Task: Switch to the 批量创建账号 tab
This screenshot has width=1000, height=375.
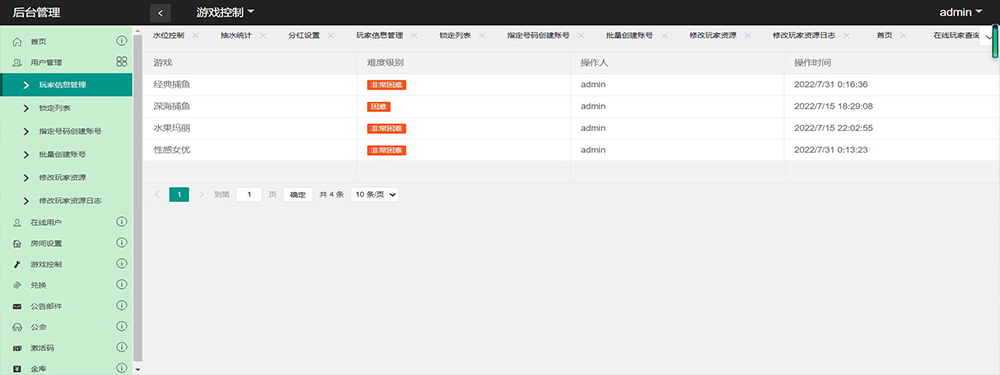Action: click(629, 36)
